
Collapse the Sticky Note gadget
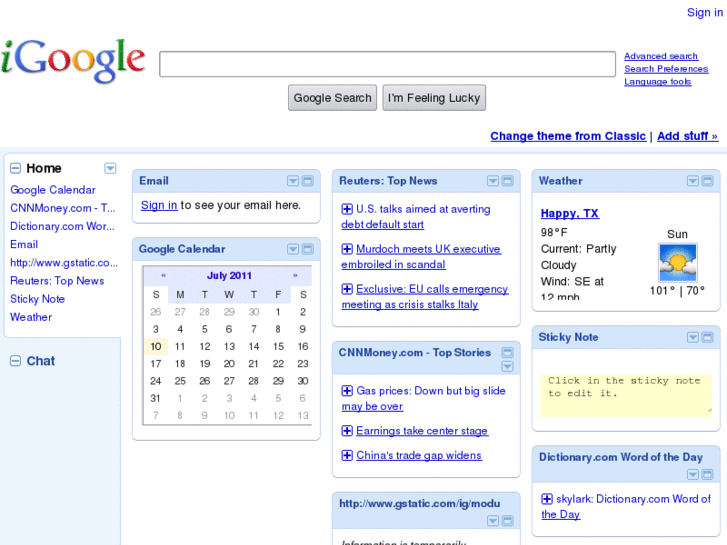(x=708, y=337)
